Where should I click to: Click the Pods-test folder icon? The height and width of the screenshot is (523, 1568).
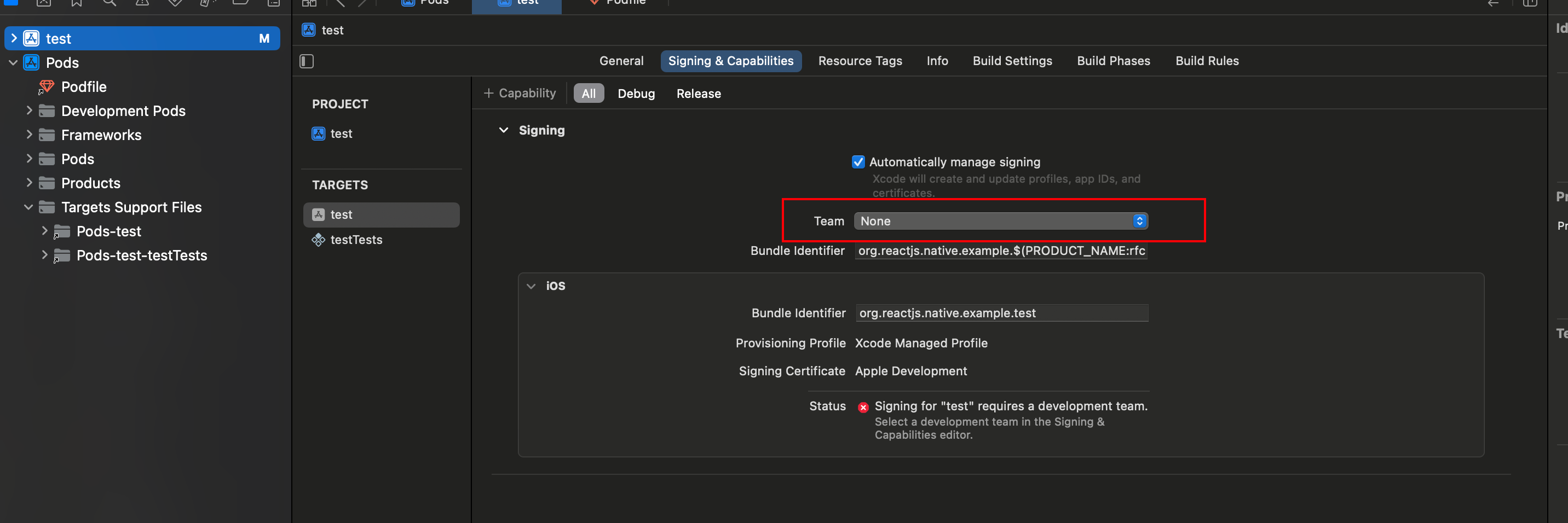click(x=61, y=232)
